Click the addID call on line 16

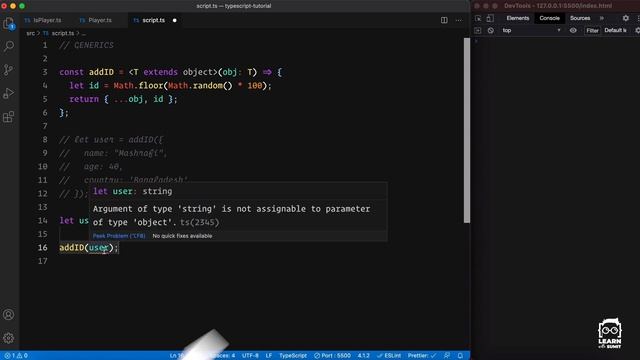71,248
